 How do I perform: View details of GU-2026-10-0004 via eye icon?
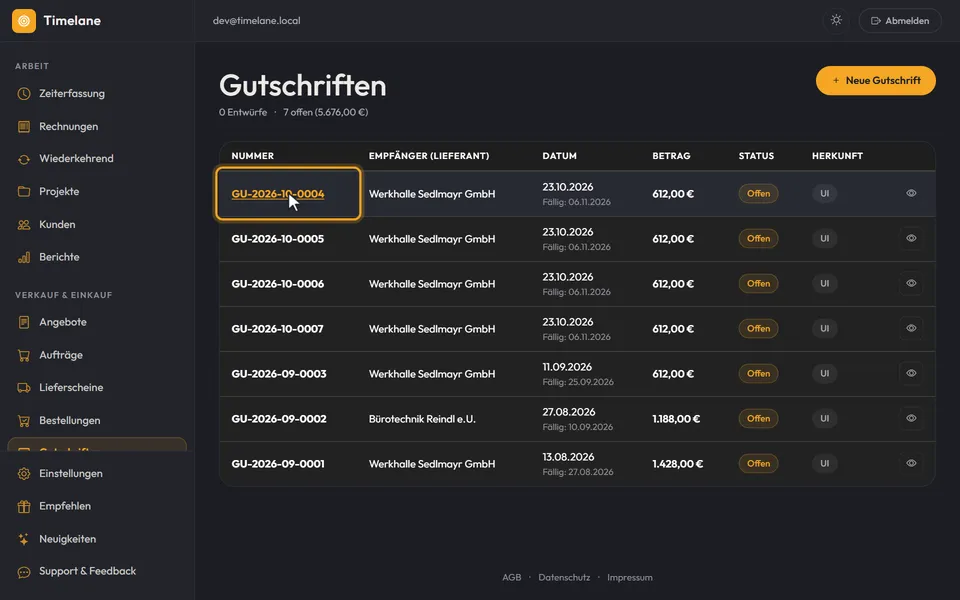pyautogui.click(x=911, y=193)
